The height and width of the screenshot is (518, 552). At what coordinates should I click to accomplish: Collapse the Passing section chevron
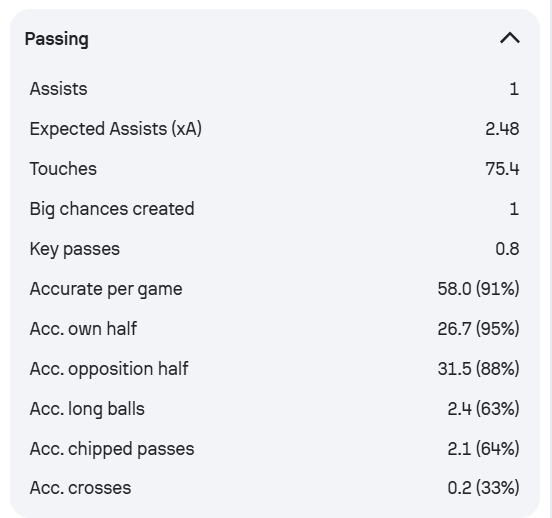510,38
